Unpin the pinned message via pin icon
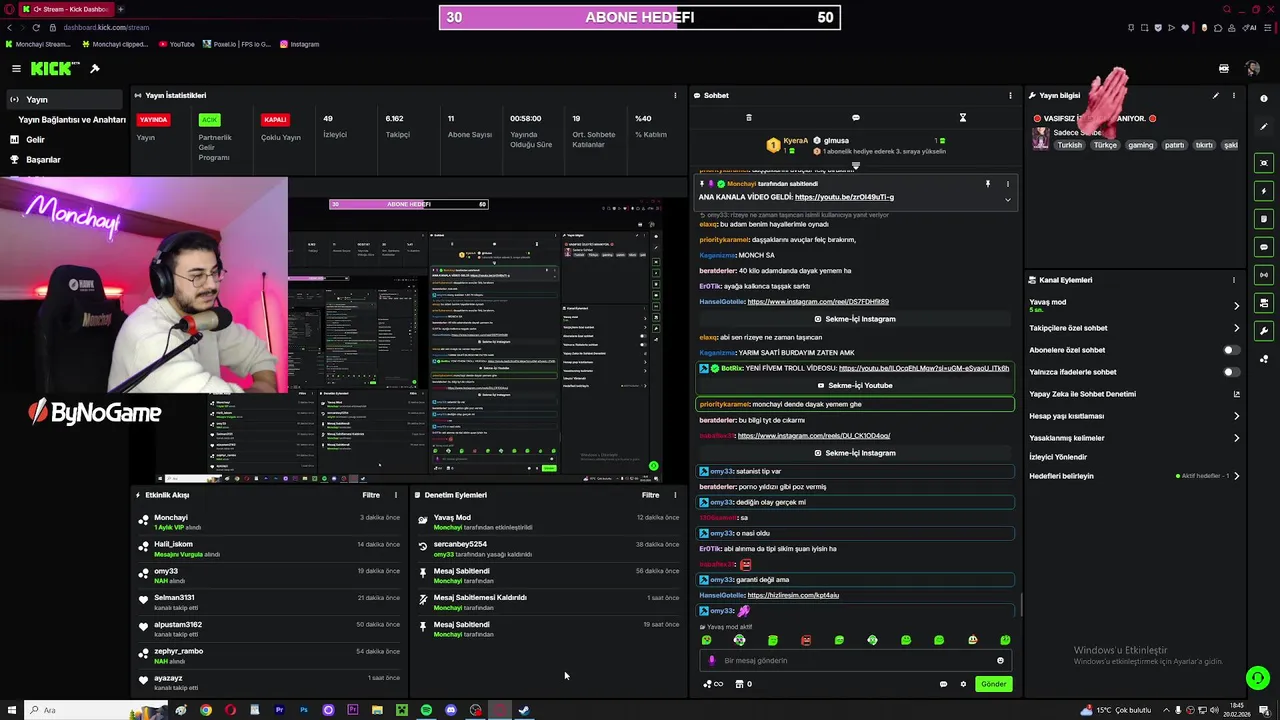1280x720 pixels. (987, 184)
